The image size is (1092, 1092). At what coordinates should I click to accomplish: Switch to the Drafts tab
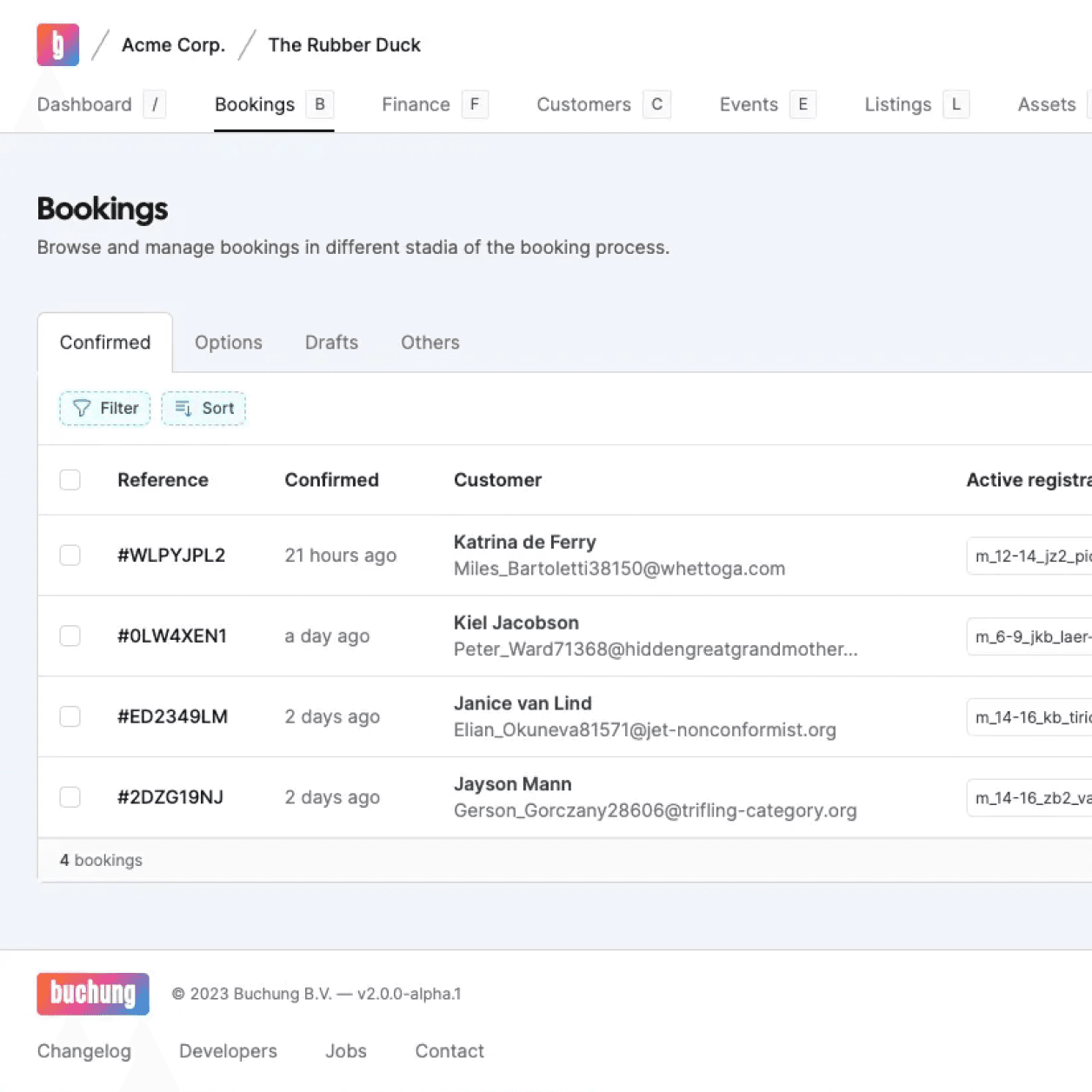click(331, 342)
